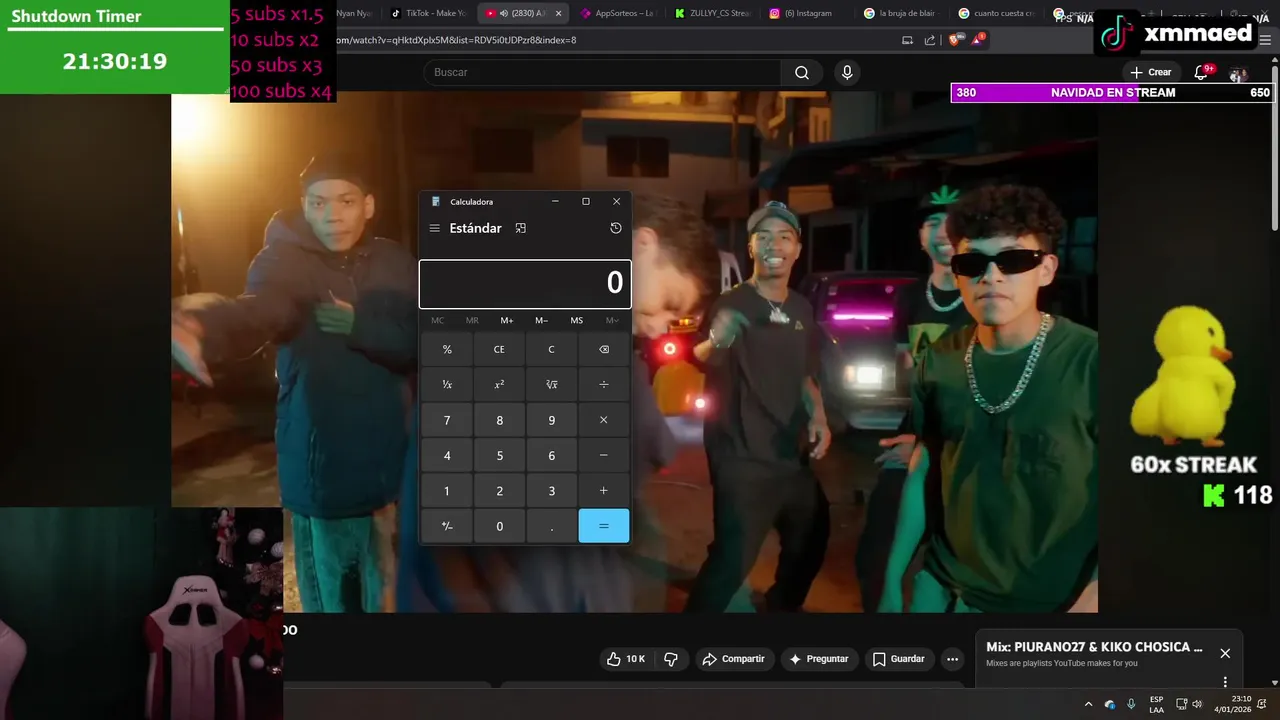1280x720 pixels.
Task: Click the ESP LAA language indicator
Action: coord(1156,704)
